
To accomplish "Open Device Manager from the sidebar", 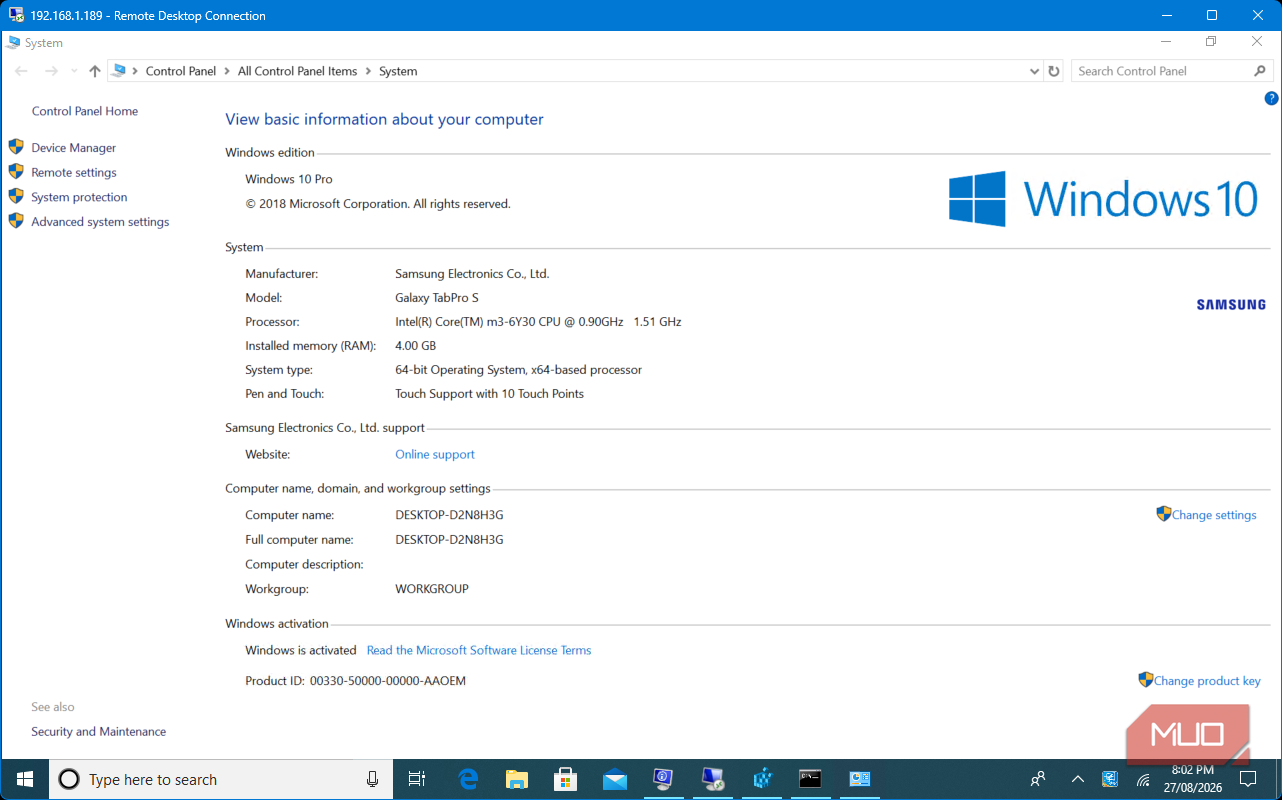I will pyautogui.click(x=73, y=147).
